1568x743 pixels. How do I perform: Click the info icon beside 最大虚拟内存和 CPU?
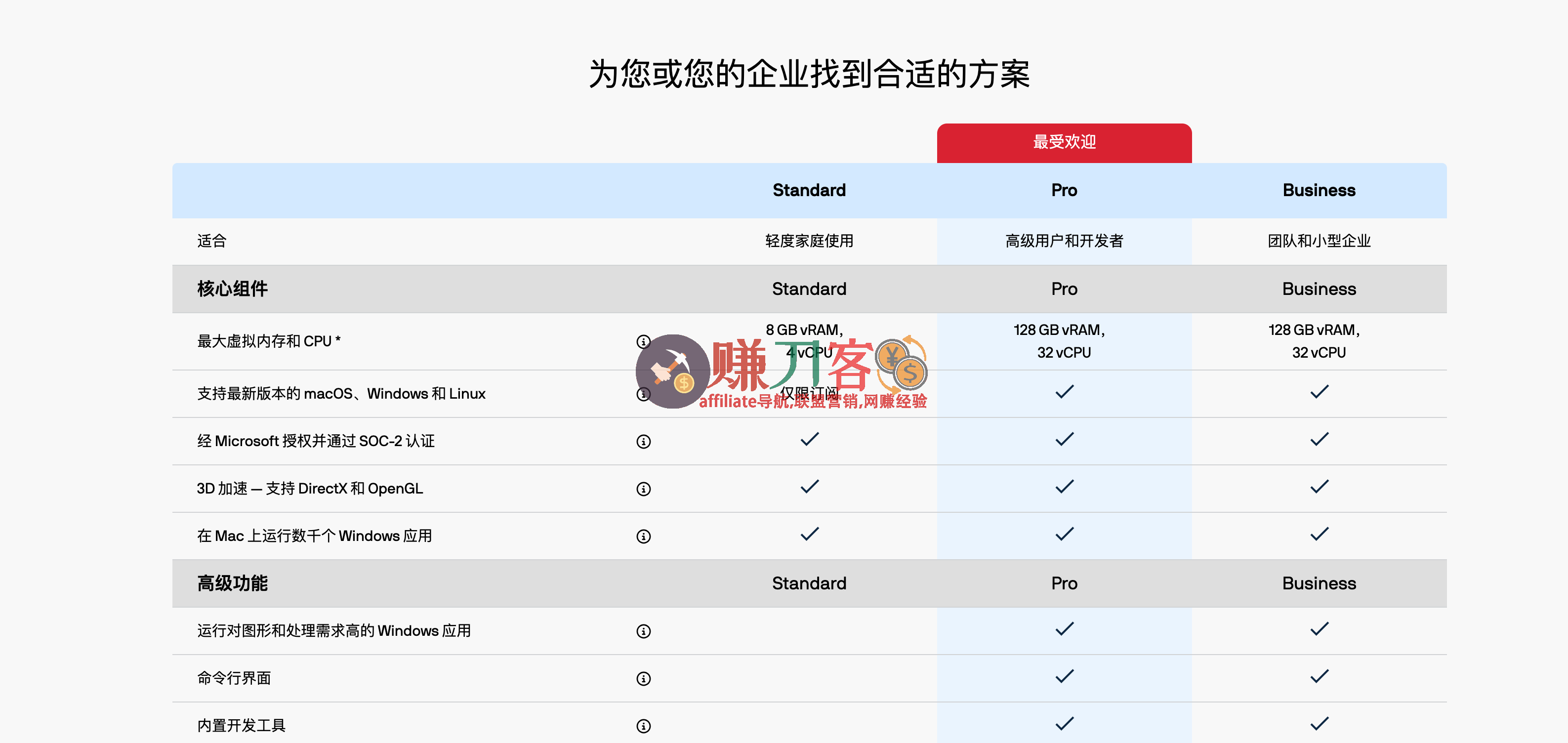click(x=643, y=341)
